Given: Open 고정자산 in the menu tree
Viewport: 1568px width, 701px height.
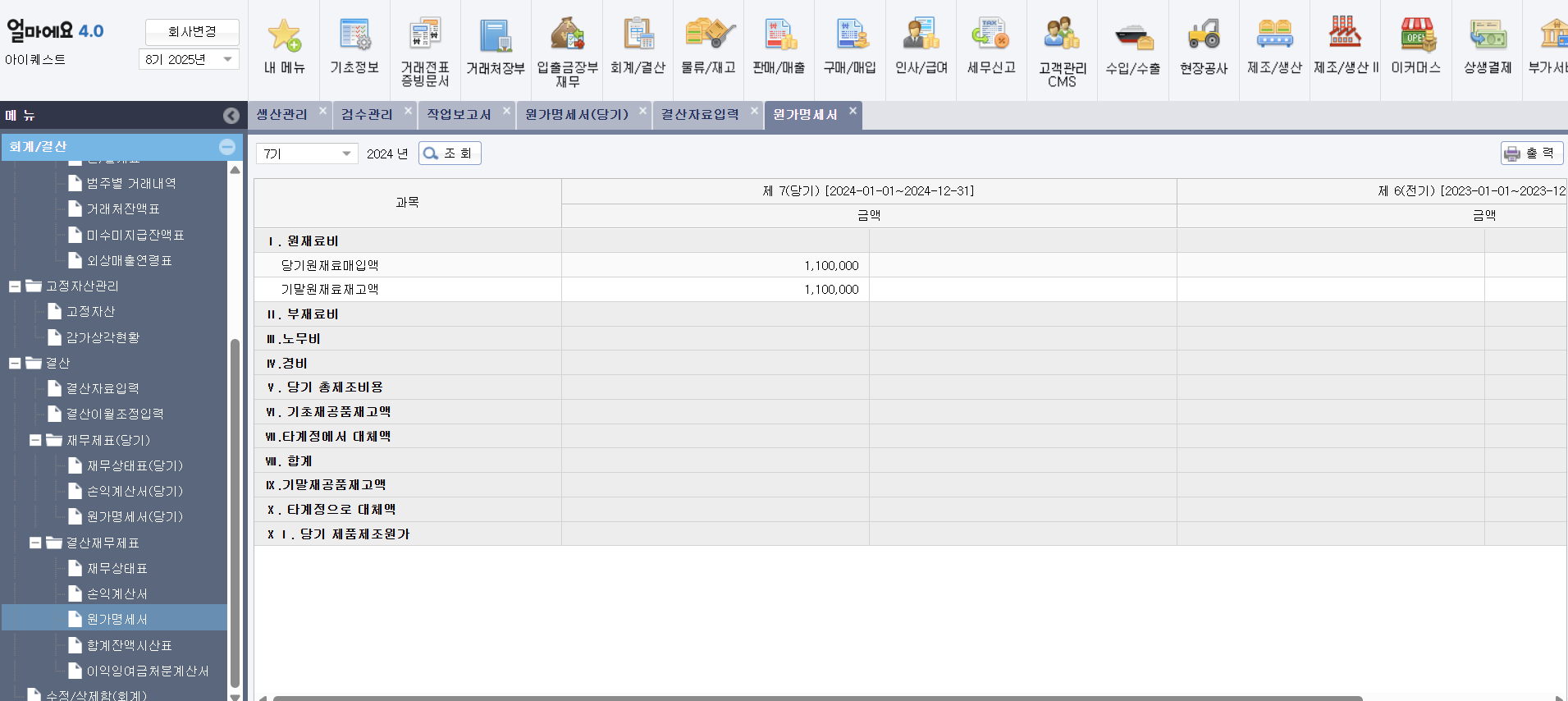Looking at the screenshot, I should [x=90, y=312].
